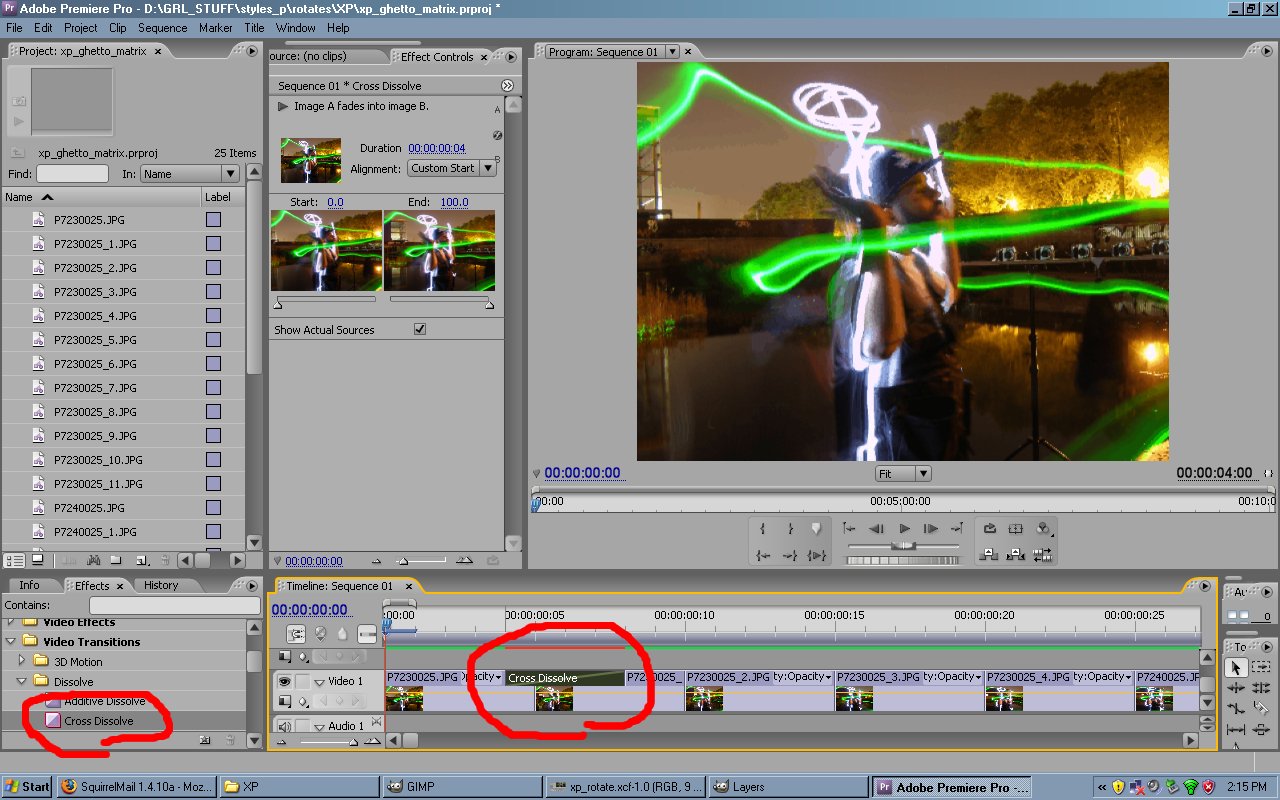Create a new bin in Project panel

click(x=116, y=560)
